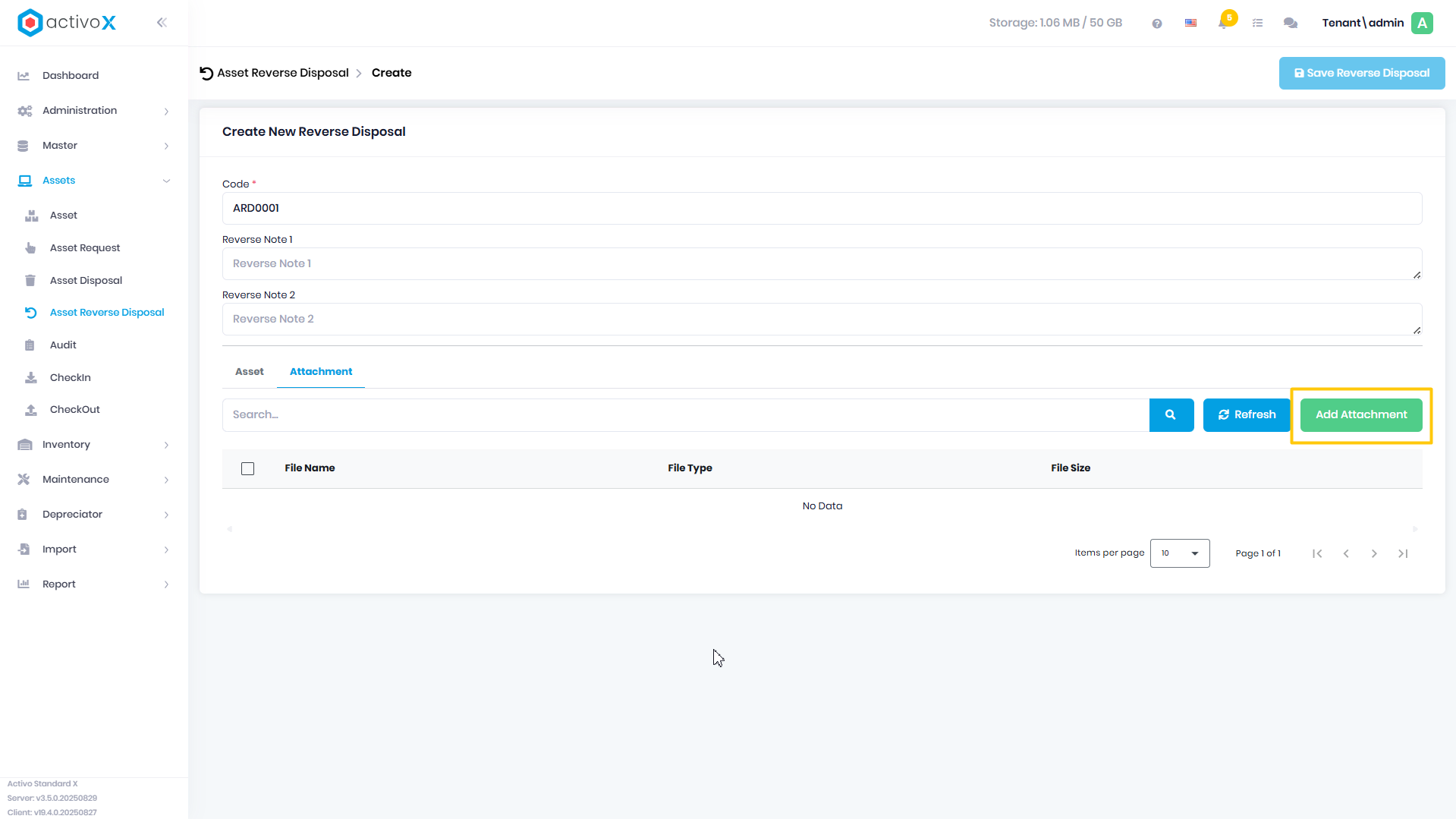Viewport: 1456px width, 819px height.
Task: Click the attachment Search box
Action: point(686,415)
